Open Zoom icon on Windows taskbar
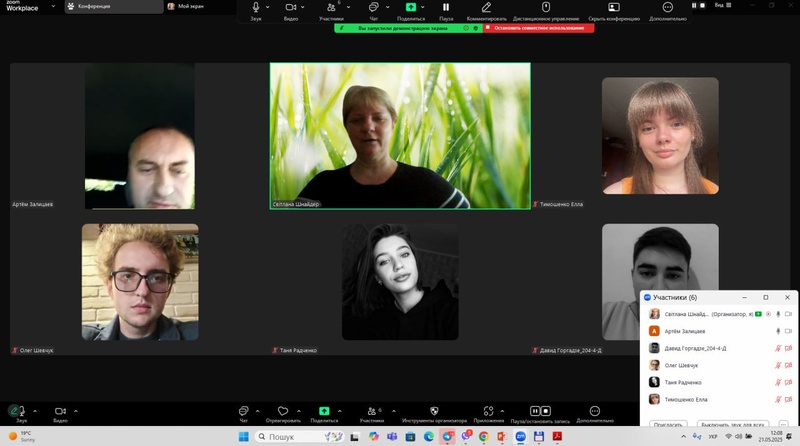Viewport: 800px width, 446px height. pos(520,436)
